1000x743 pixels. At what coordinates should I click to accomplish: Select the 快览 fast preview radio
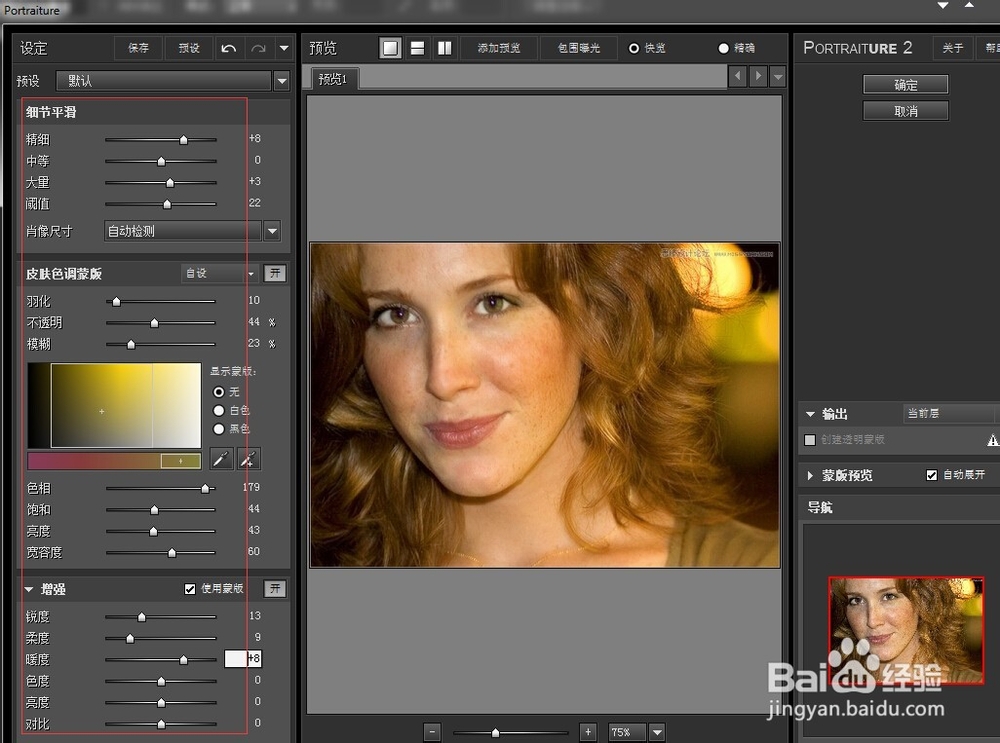point(634,48)
